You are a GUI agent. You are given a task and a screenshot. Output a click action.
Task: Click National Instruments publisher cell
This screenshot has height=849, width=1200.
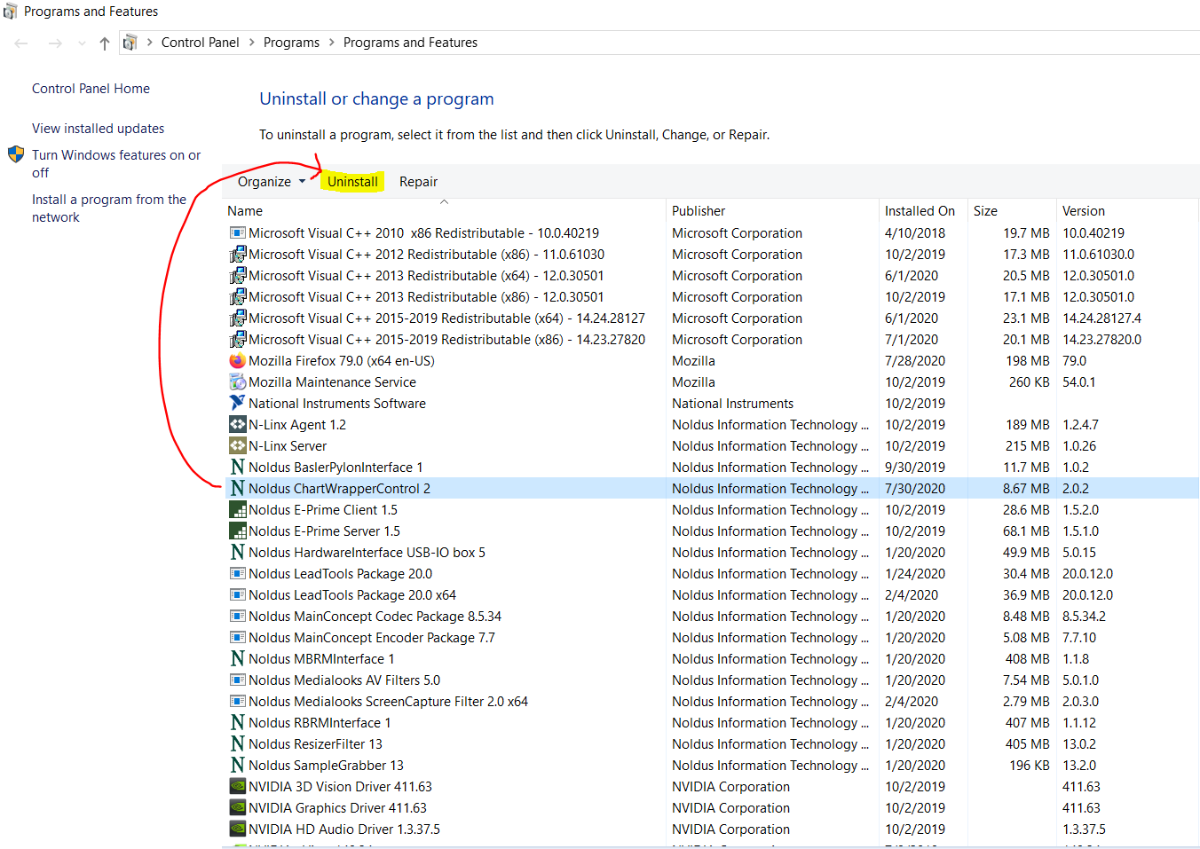(x=733, y=404)
